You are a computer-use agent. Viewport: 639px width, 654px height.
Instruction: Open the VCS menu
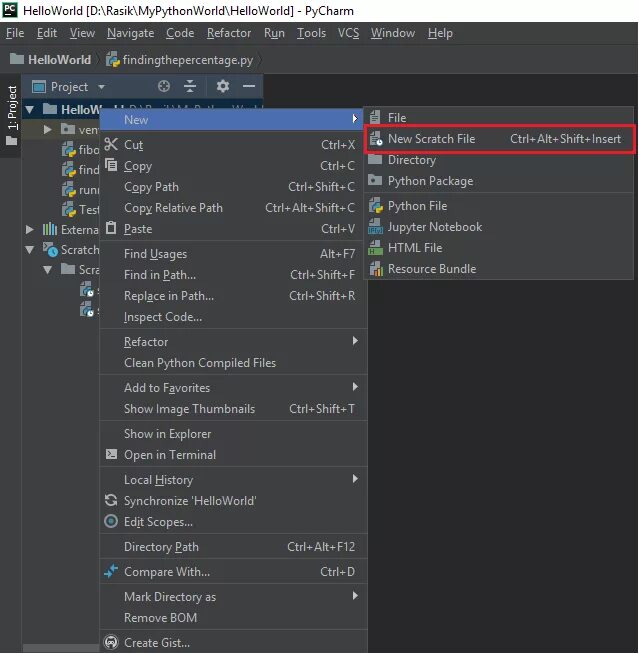(348, 33)
